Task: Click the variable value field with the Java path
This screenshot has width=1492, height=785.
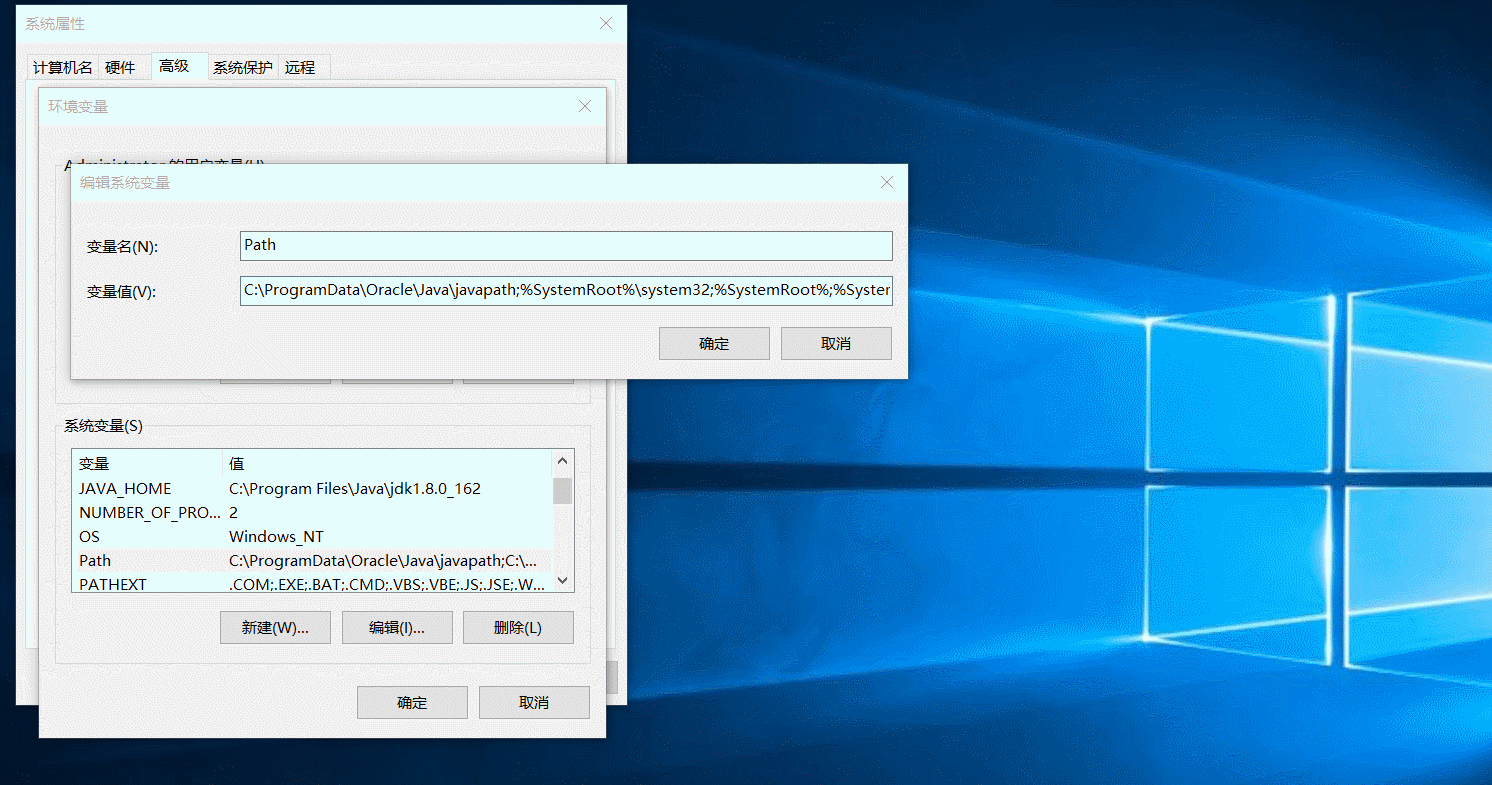Action: tap(566, 291)
